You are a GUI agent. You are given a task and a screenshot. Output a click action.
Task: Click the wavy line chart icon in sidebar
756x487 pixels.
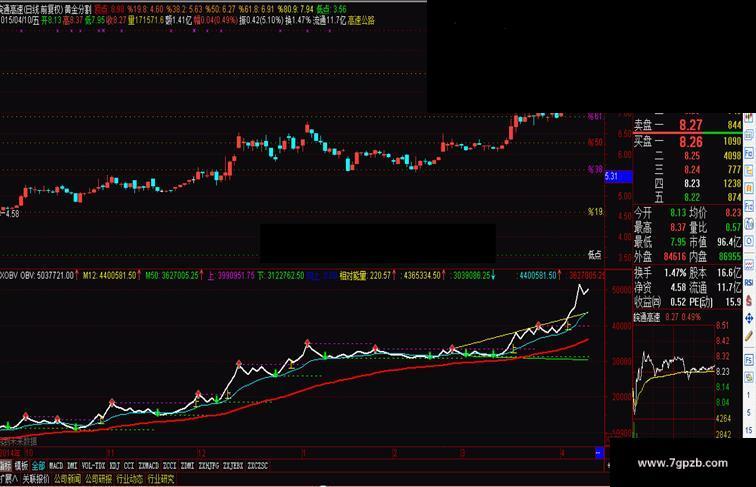(x=749, y=264)
